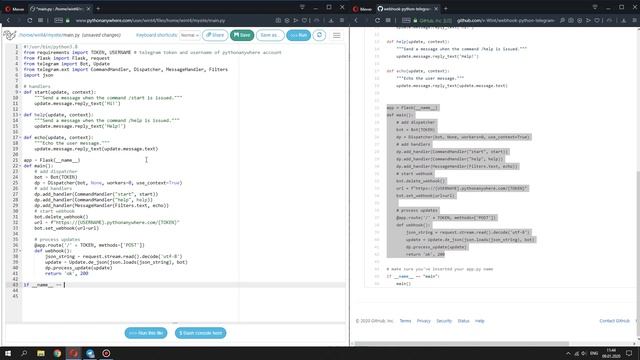Open File Explorer from the taskbar

(x=41, y=353)
